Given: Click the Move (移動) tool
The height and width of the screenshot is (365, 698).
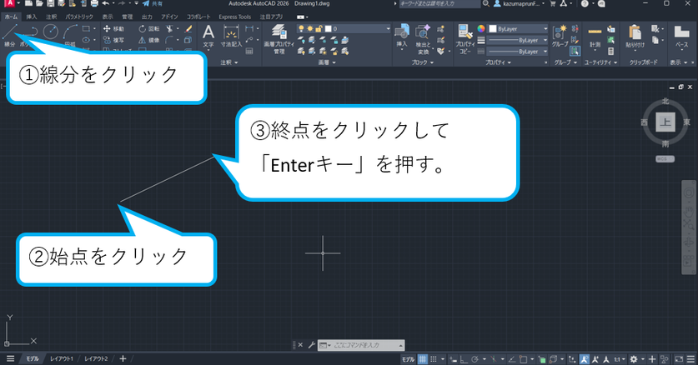Looking at the screenshot, I should pyautogui.click(x=114, y=29).
